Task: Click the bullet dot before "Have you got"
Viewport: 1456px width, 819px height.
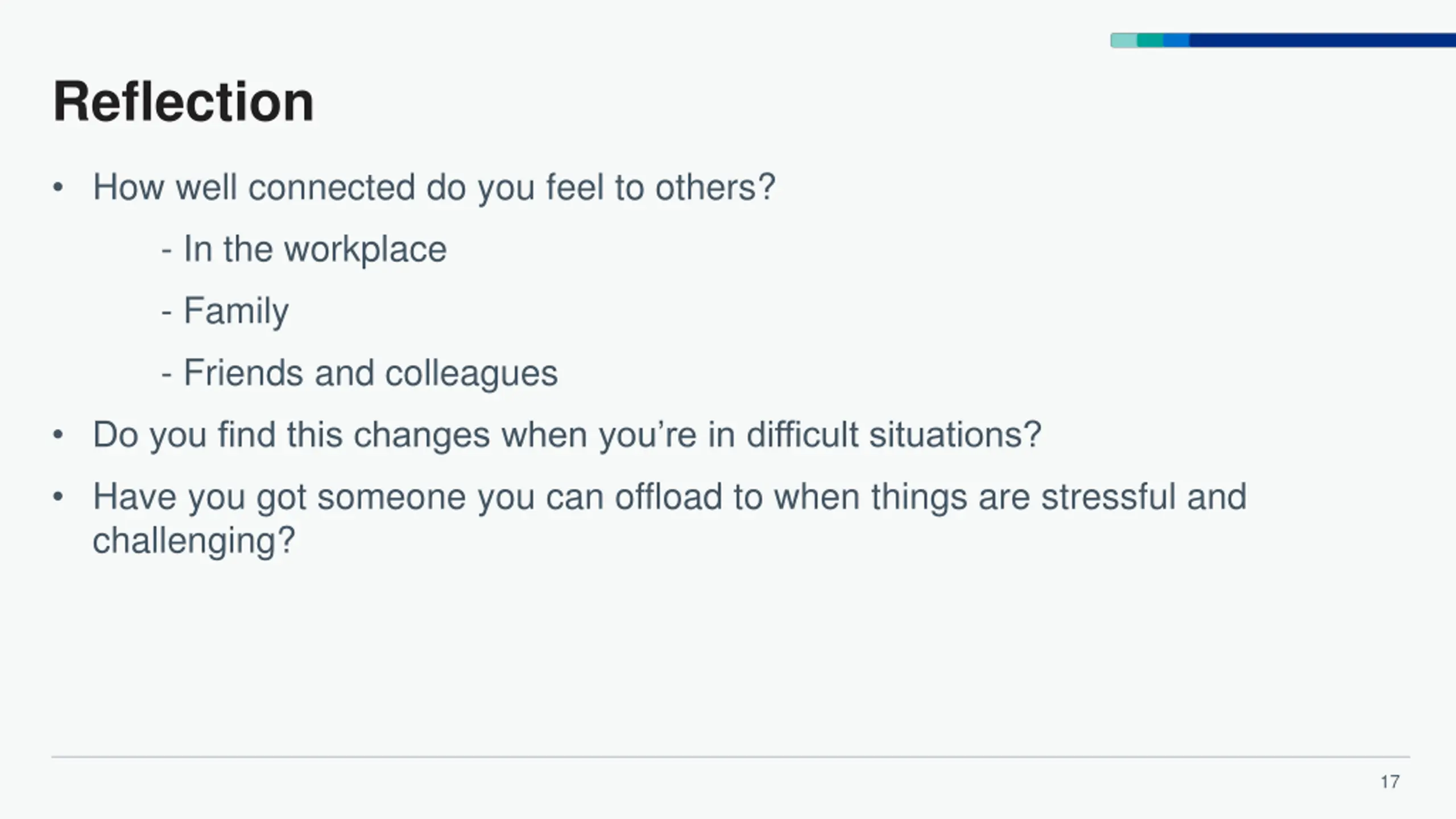Action: click(57, 497)
